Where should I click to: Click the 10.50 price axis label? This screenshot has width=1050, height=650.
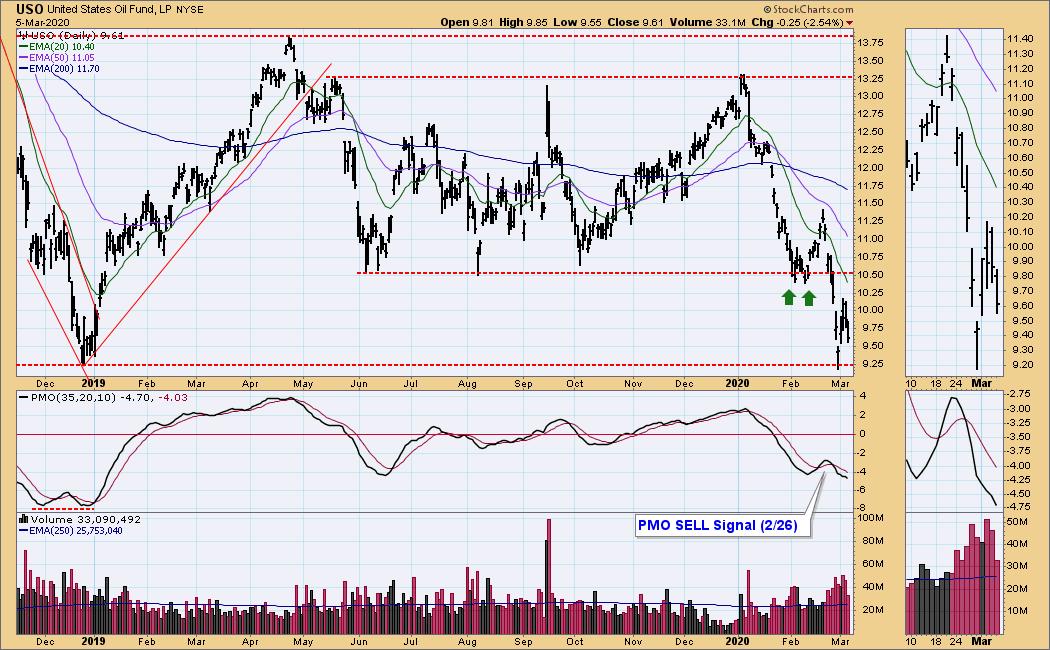pos(869,274)
